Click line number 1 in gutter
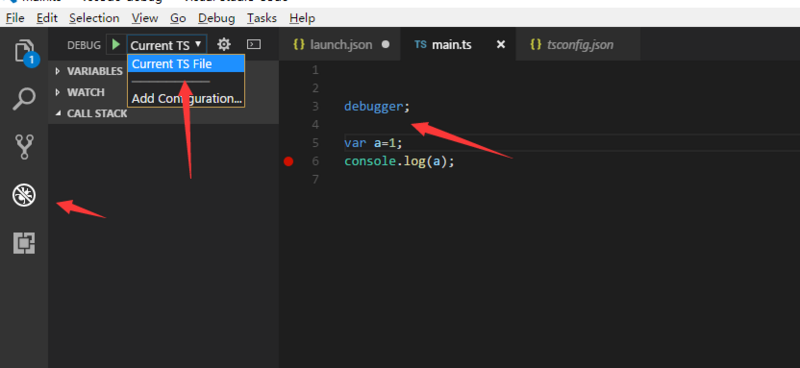Image resolution: width=800 pixels, height=368 pixels. tap(315, 69)
